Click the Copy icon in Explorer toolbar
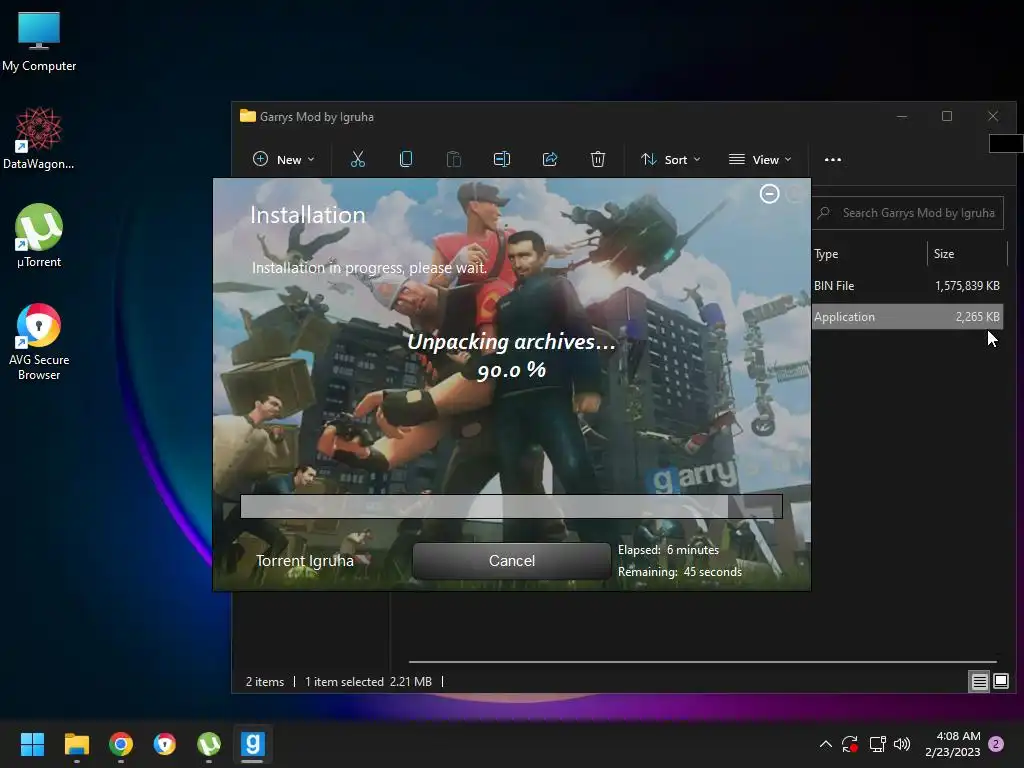Screen dimensions: 1024x768 tap(406, 159)
